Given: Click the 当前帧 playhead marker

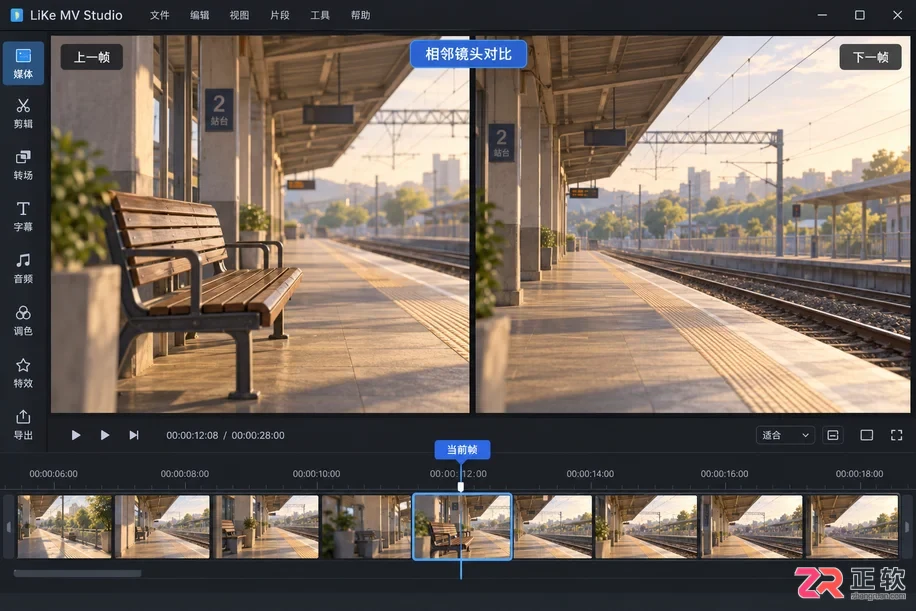Looking at the screenshot, I should click(x=462, y=449).
